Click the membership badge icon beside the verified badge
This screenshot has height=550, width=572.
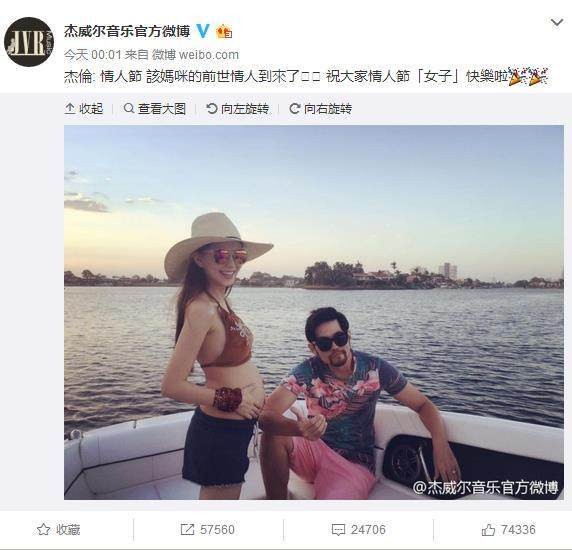coord(224,32)
